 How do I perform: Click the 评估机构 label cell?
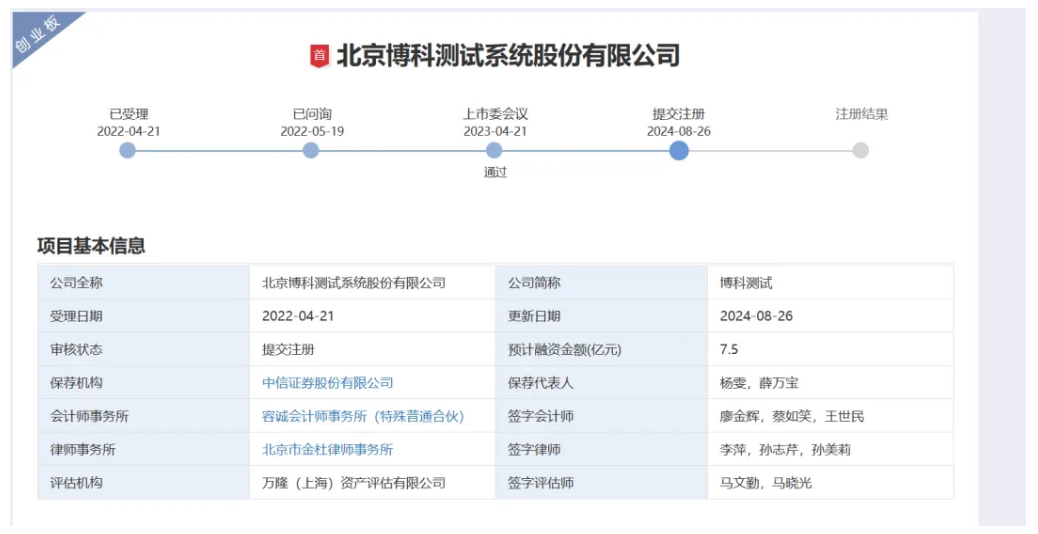[144, 482]
